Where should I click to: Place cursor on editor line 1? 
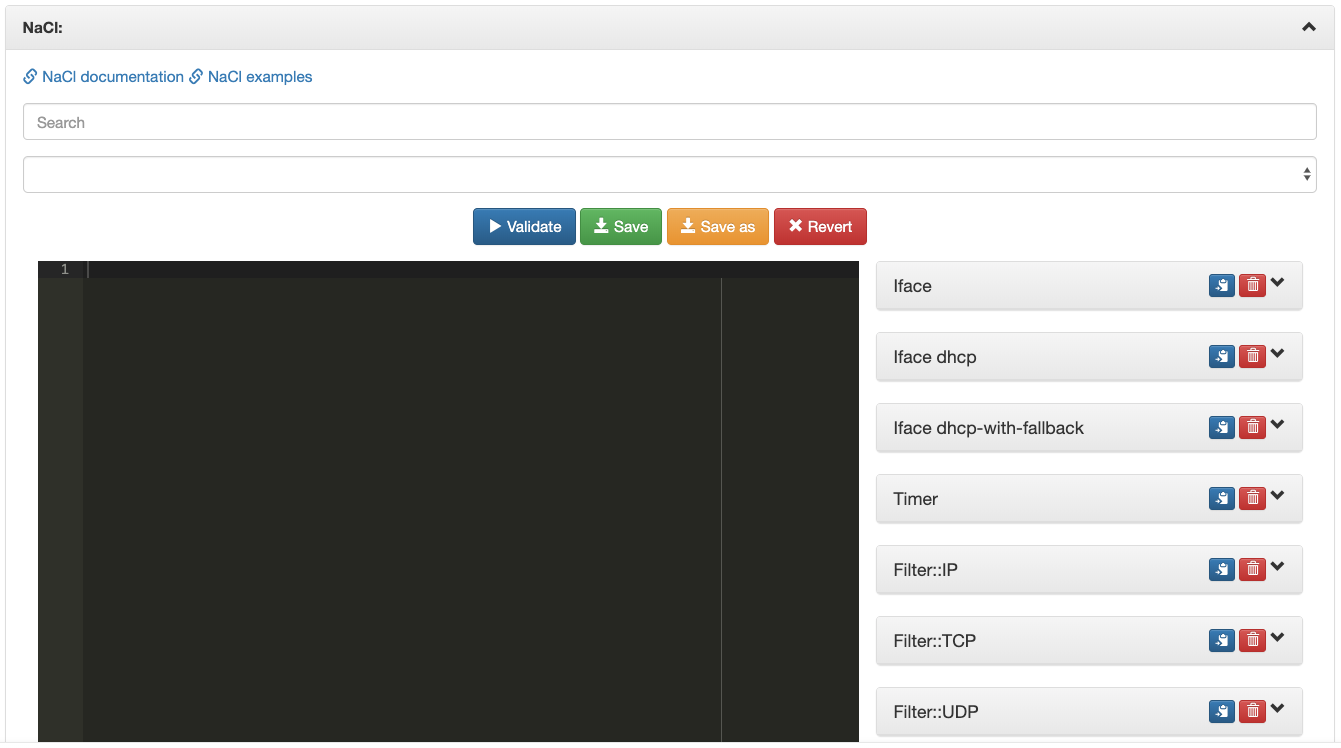click(x=473, y=269)
